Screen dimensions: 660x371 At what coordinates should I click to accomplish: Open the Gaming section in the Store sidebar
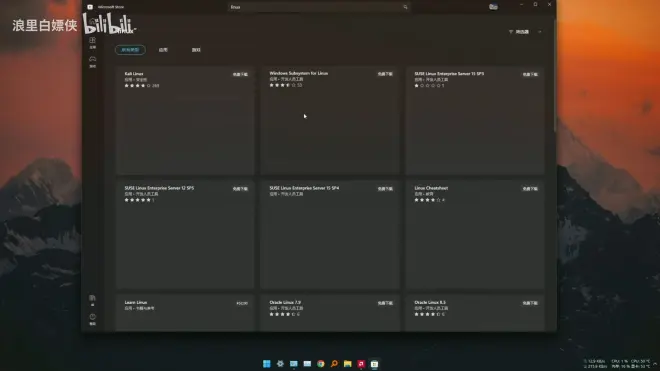click(x=93, y=61)
